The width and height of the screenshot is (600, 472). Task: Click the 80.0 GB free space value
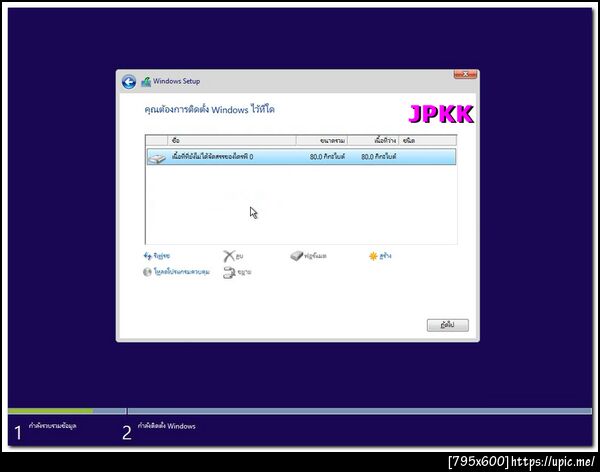click(378, 157)
